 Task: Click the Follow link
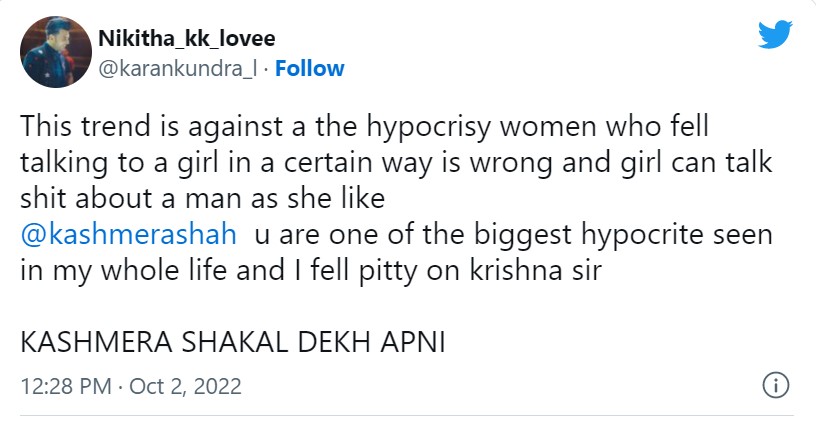[x=309, y=68]
